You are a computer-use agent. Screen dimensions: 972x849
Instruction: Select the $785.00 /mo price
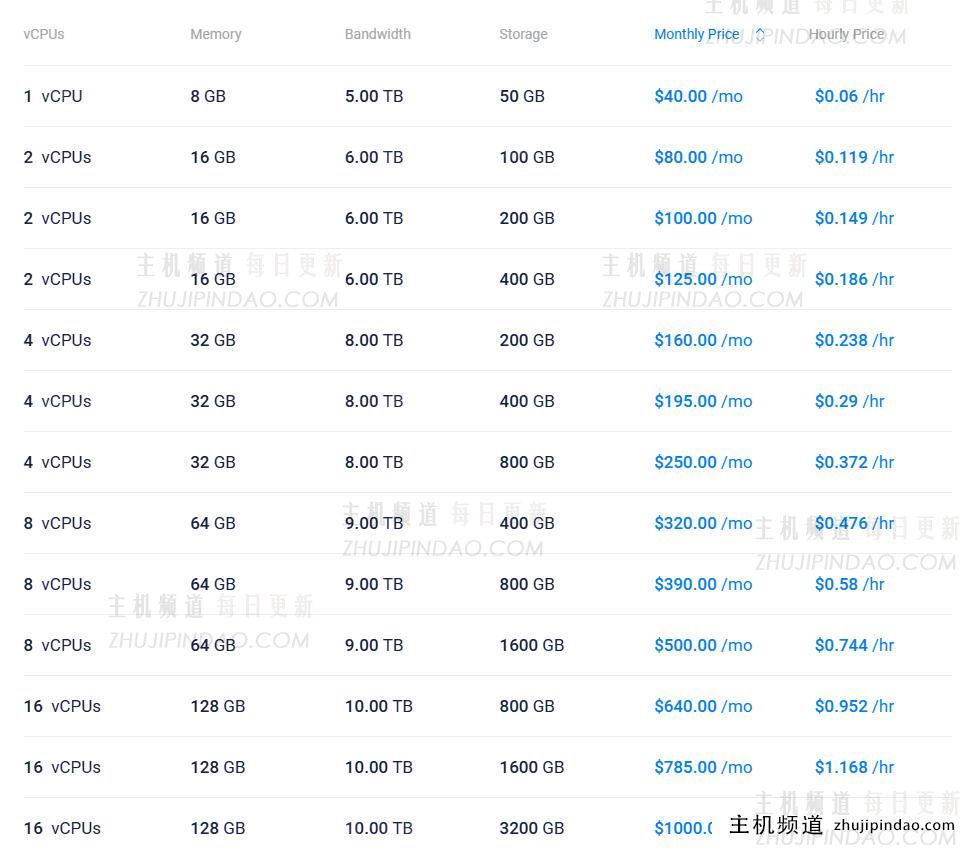(704, 768)
